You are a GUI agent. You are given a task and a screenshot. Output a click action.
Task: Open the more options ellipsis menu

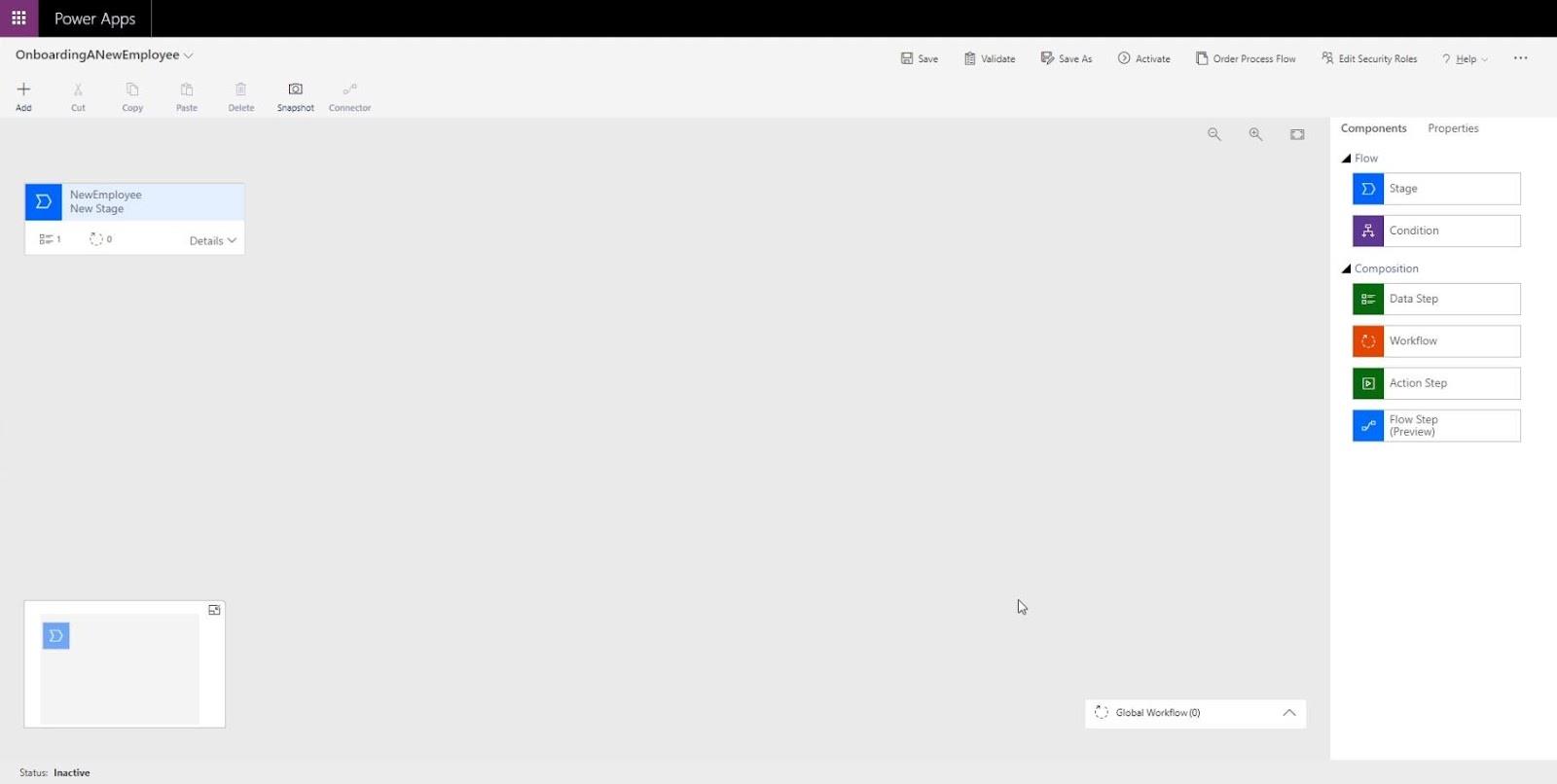[1521, 58]
